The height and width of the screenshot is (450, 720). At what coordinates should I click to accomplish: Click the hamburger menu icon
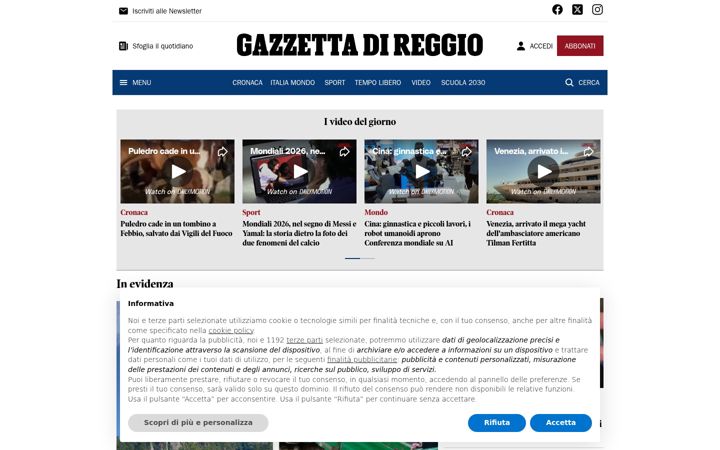[124, 83]
